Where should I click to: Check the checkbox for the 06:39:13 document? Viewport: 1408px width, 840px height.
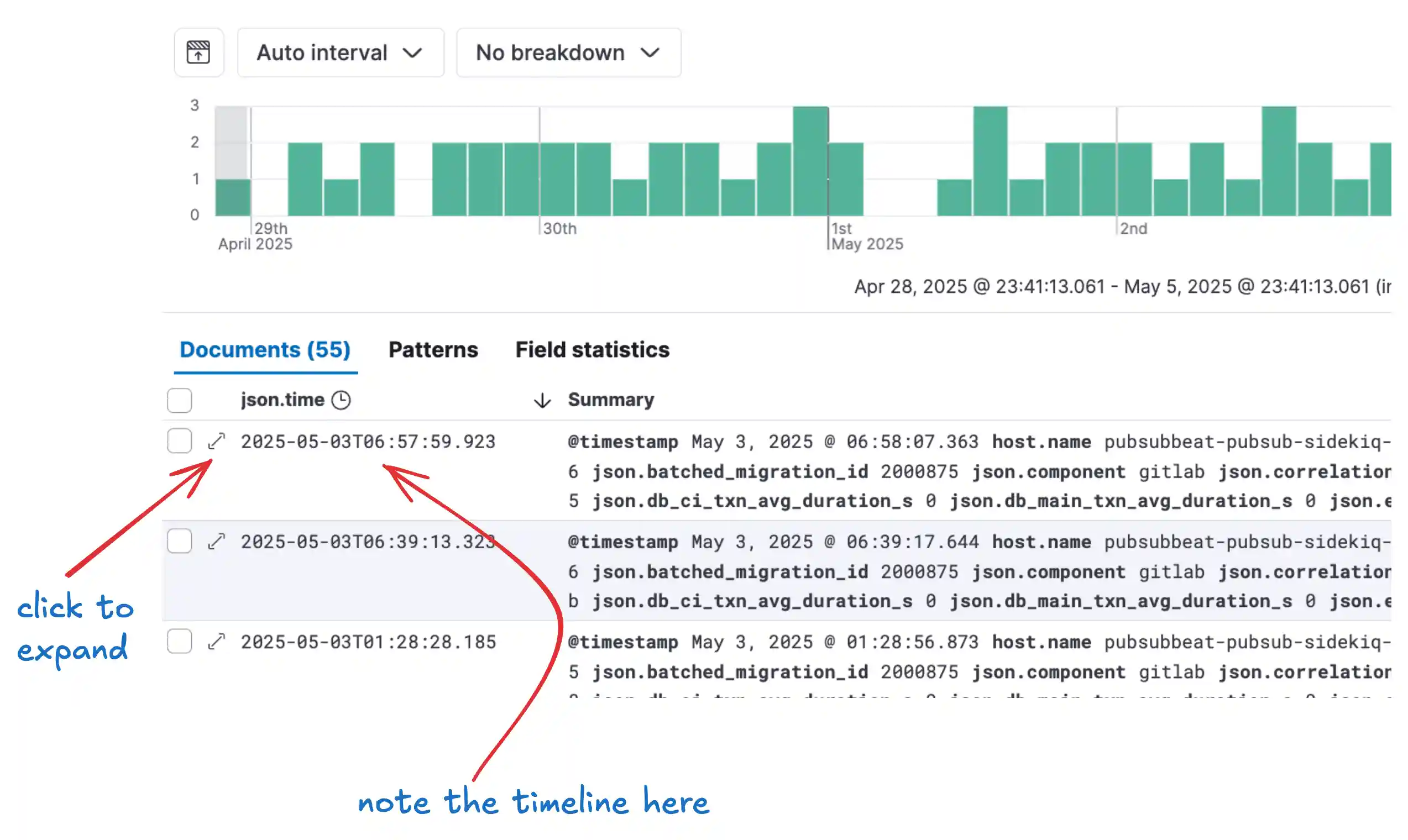pos(179,540)
